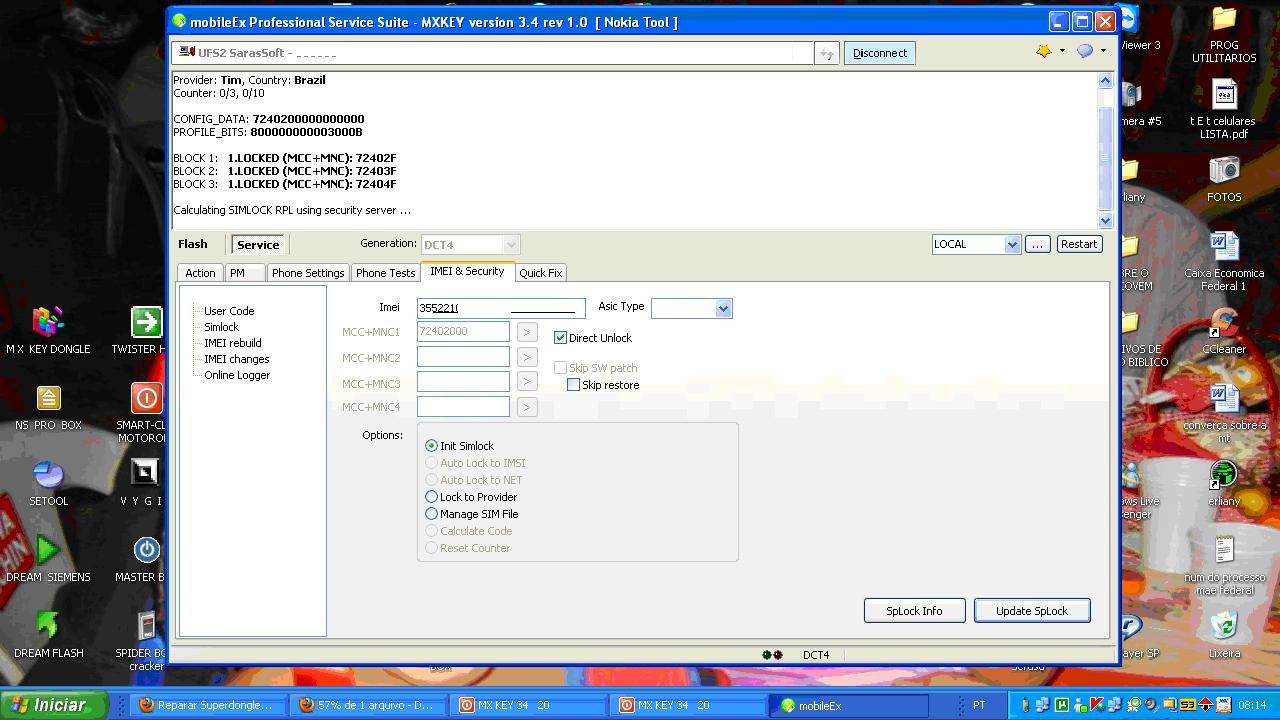Toggle the Direct Unlock checkbox
1280x720 pixels.
[560, 338]
